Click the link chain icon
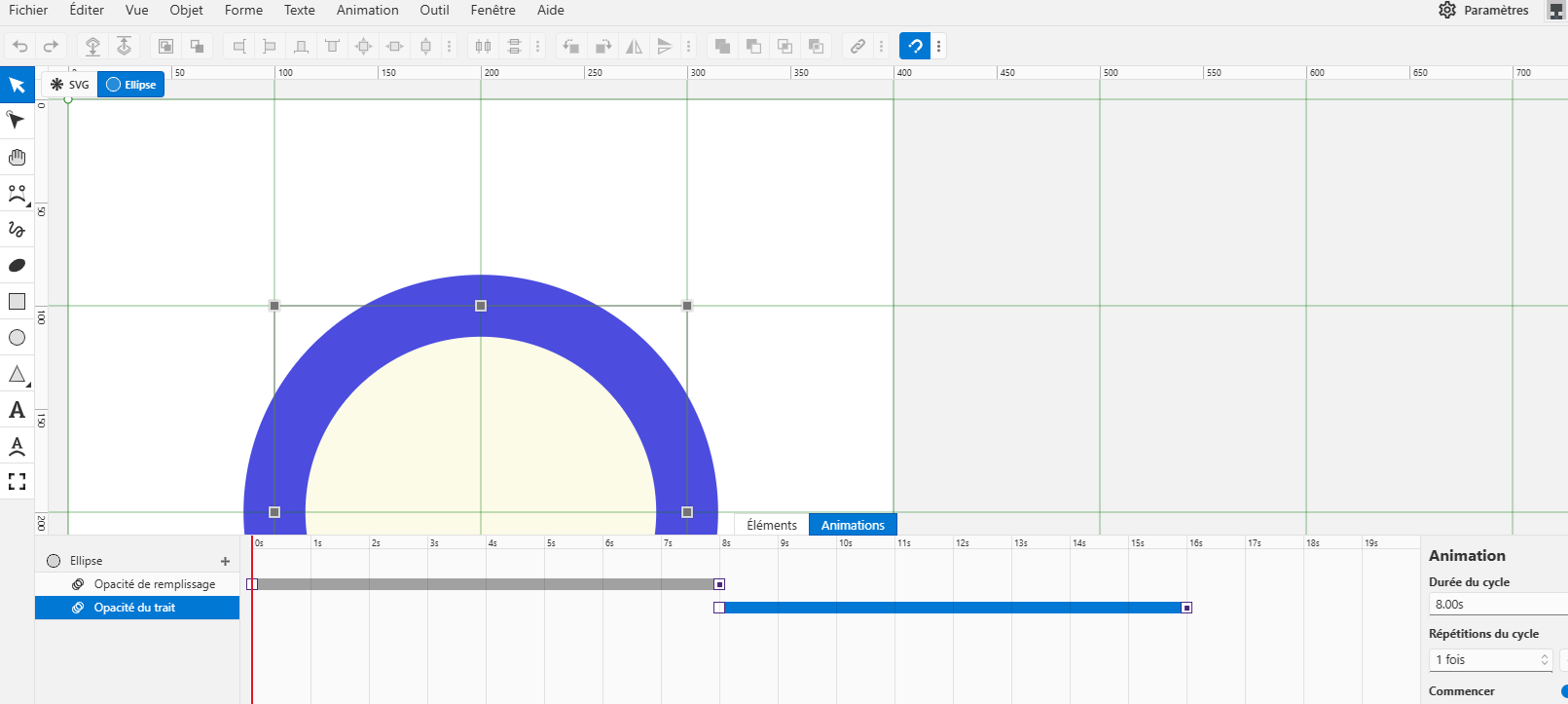 click(x=857, y=46)
